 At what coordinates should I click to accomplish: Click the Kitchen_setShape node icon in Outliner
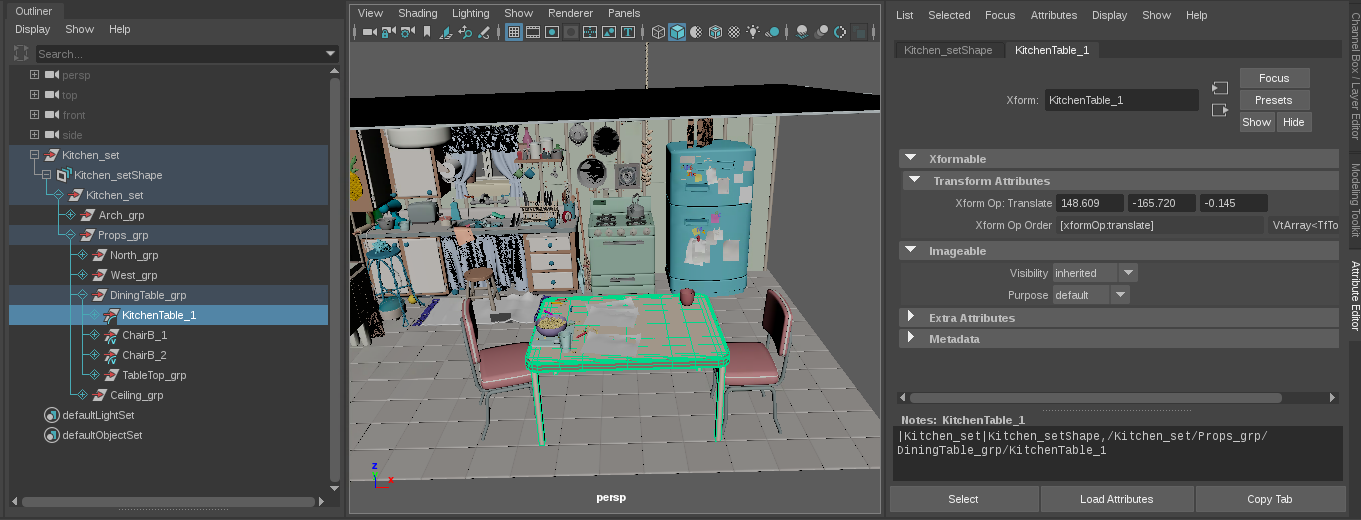(64, 175)
